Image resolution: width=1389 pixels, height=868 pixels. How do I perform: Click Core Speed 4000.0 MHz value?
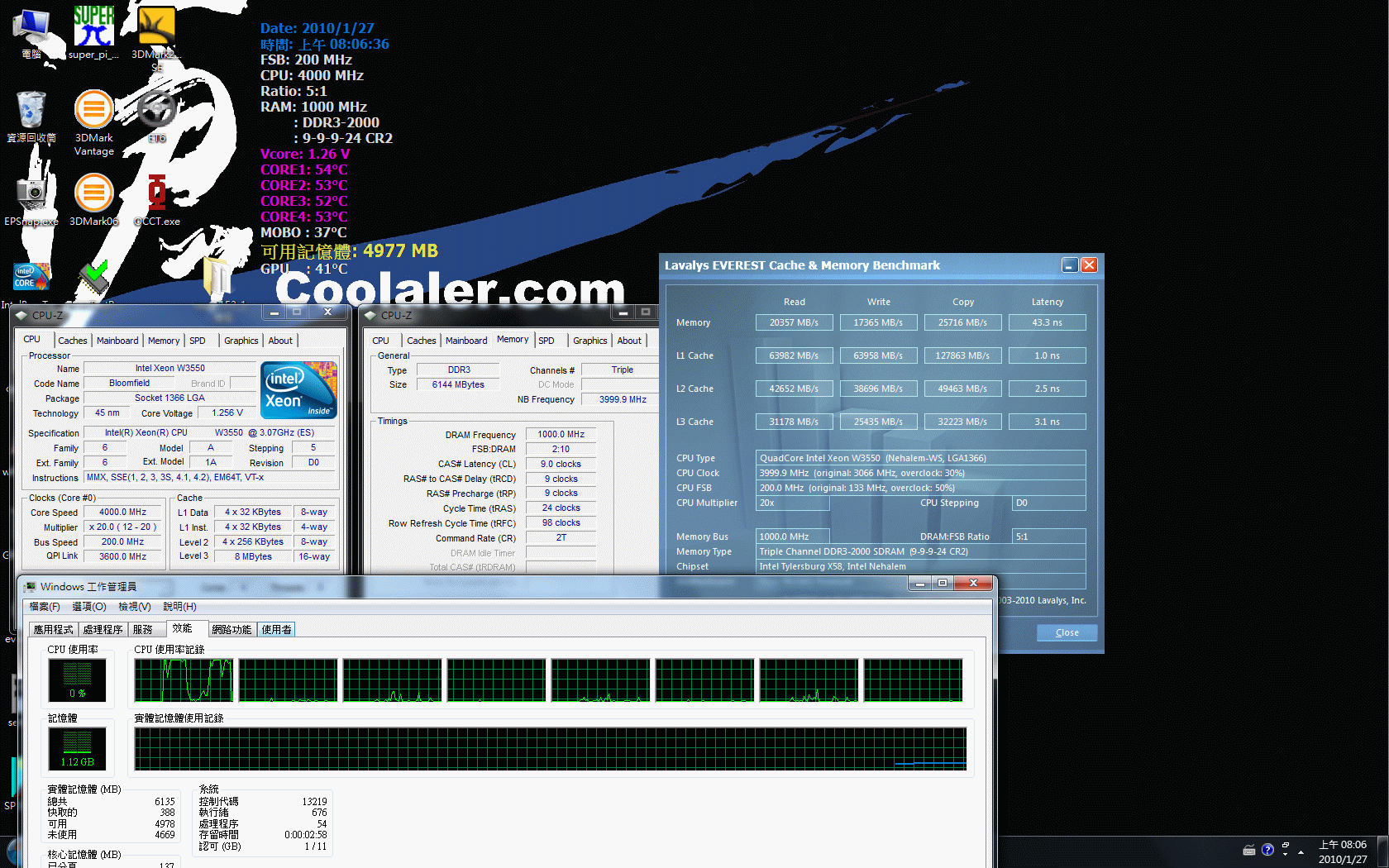coord(123,513)
